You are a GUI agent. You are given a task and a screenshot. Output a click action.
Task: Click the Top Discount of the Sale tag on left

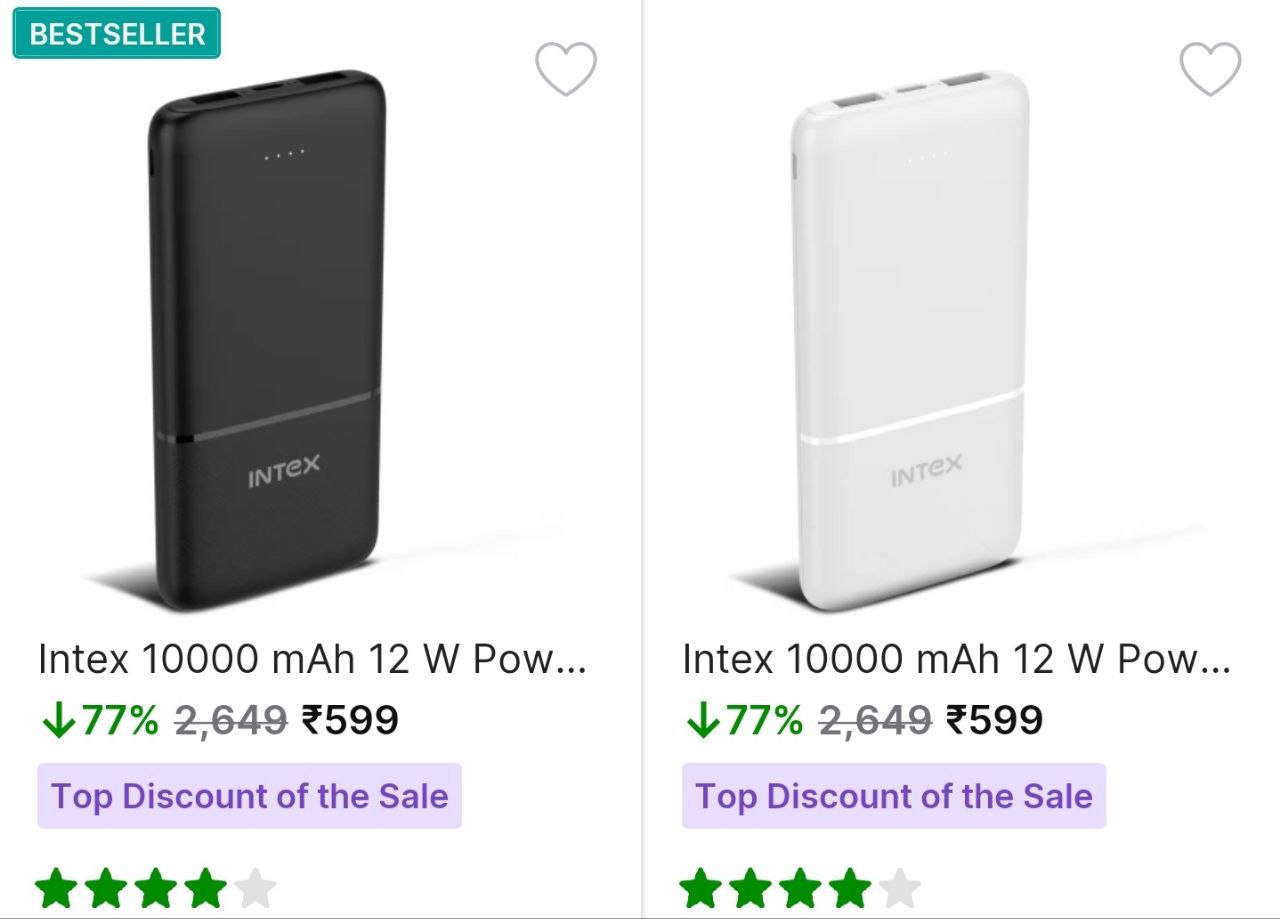(x=249, y=797)
